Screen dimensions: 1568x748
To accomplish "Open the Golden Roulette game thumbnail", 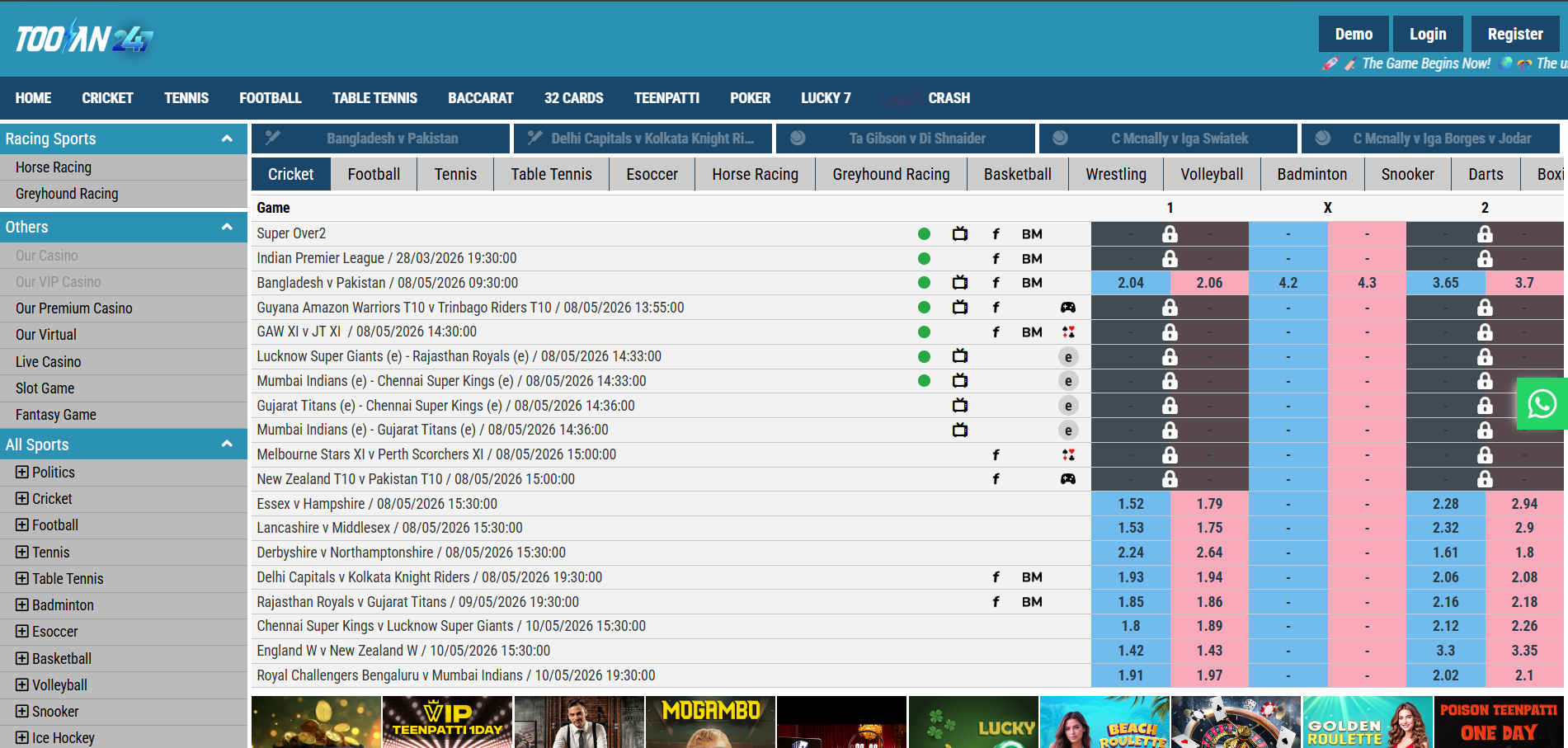I will click(x=1368, y=722).
